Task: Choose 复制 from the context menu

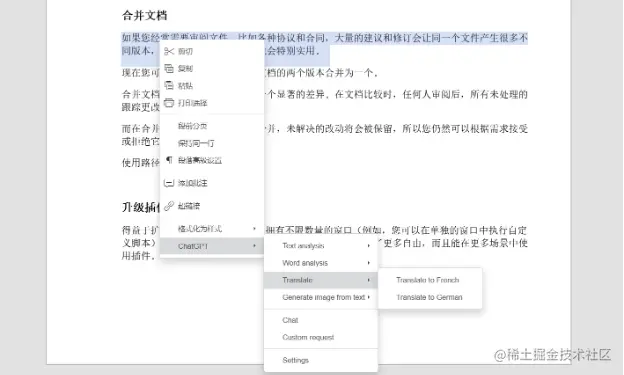Action: [212, 68]
